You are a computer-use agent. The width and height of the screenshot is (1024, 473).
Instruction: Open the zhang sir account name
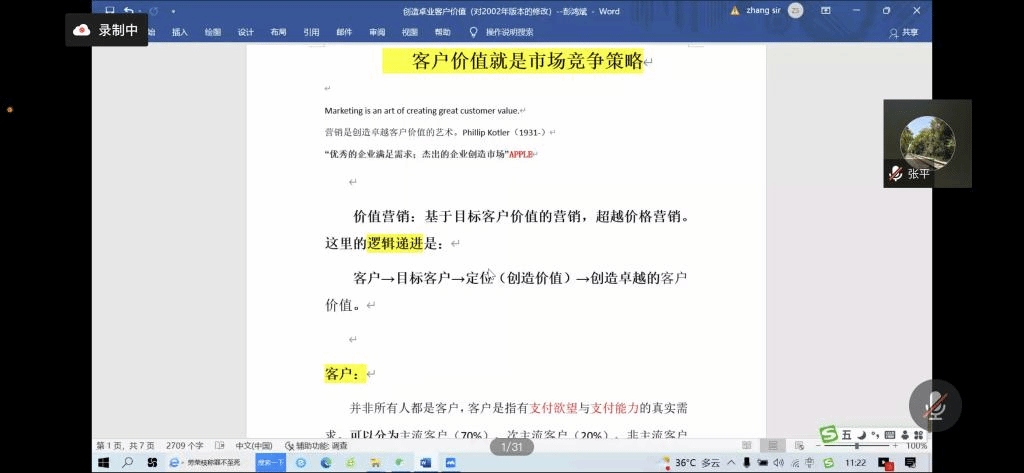[763, 10]
